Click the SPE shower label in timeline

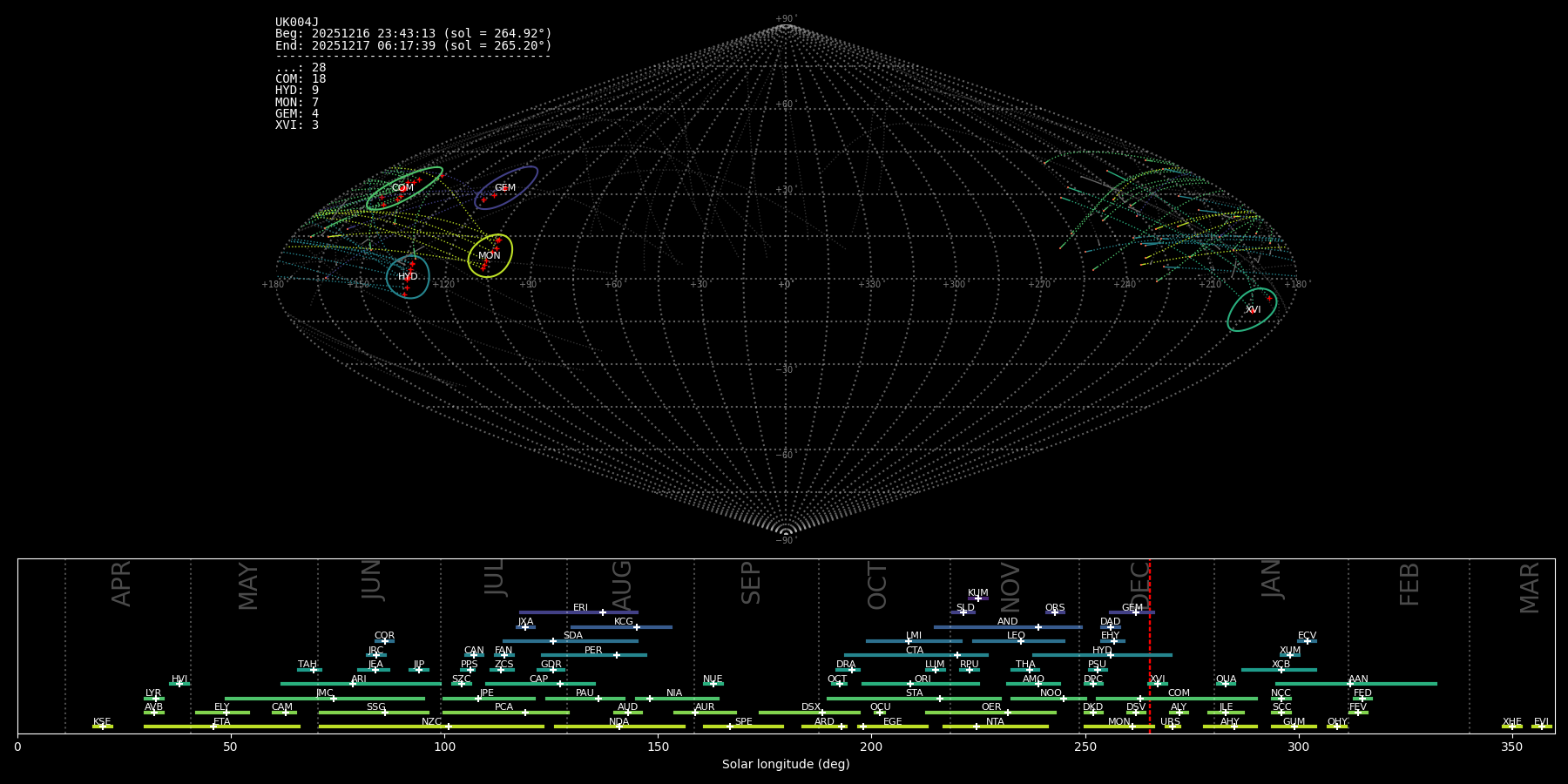coord(743,722)
